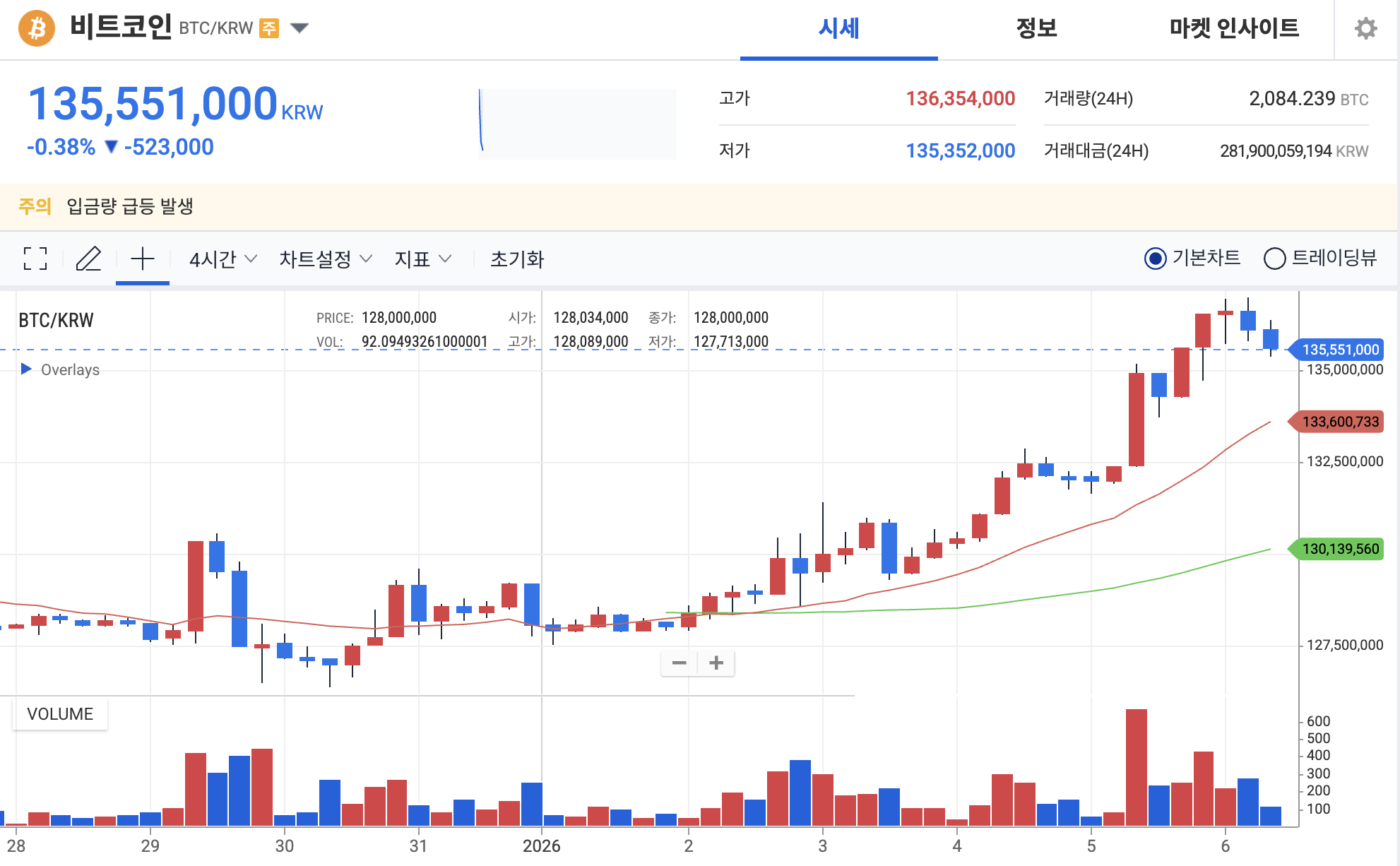Click the Bitcoin logo icon

37,28
